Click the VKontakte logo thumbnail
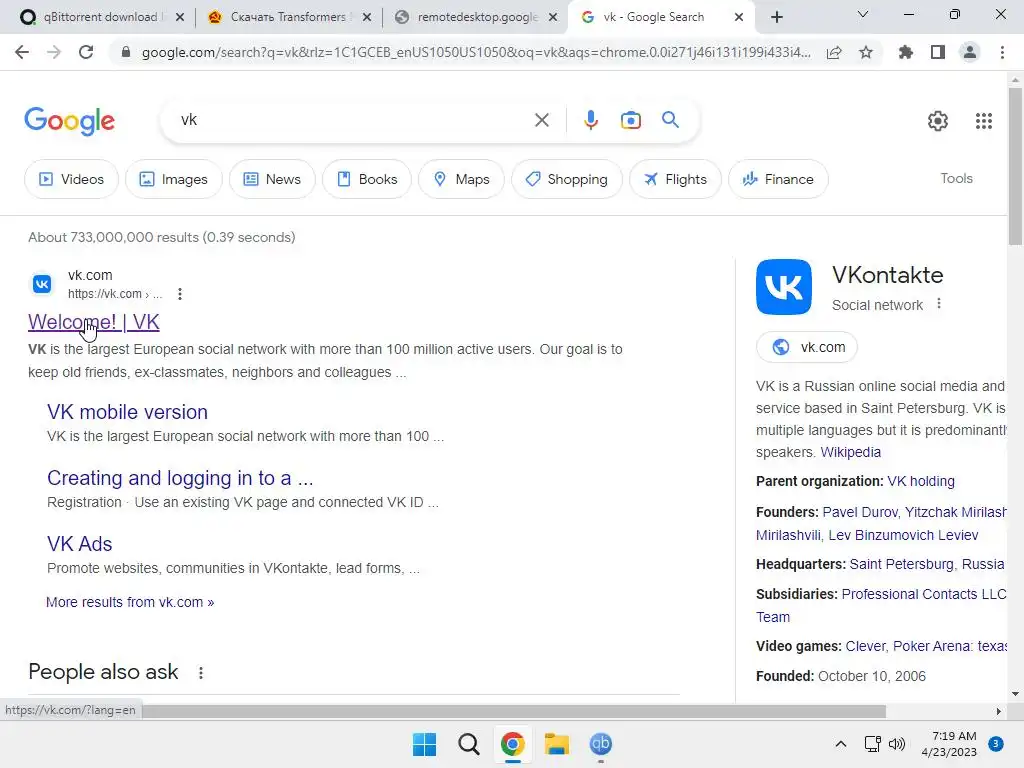The image size is (1024, 768). click(784, 287)
